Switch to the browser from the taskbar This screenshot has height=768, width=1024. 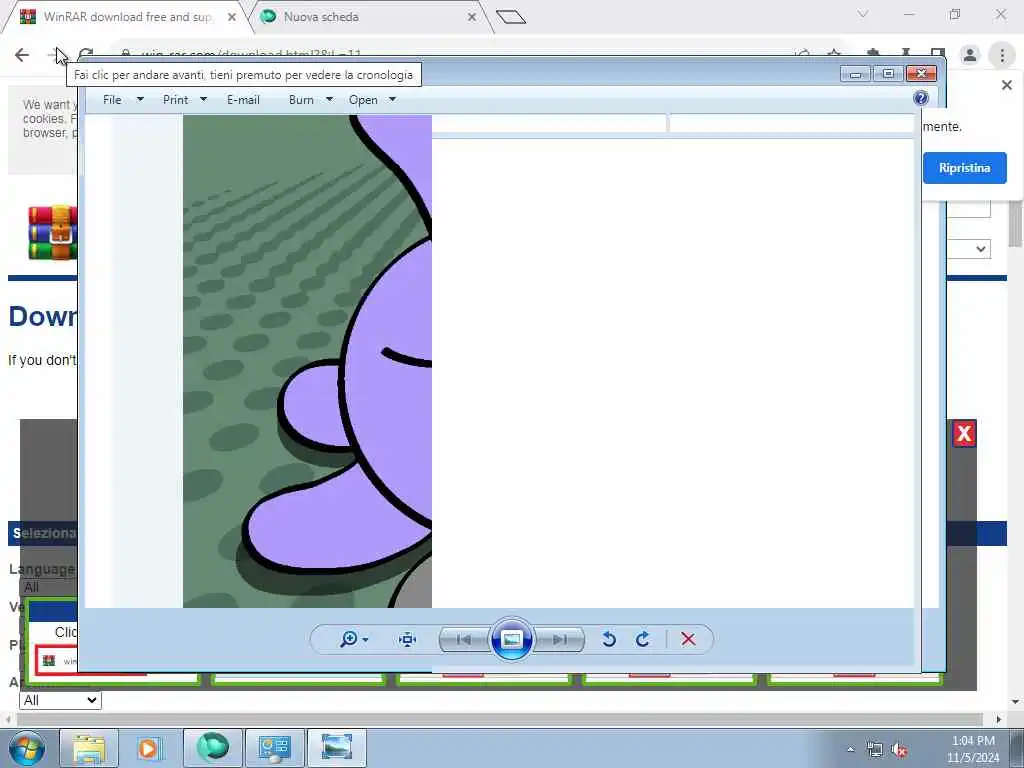click(213, 748)
